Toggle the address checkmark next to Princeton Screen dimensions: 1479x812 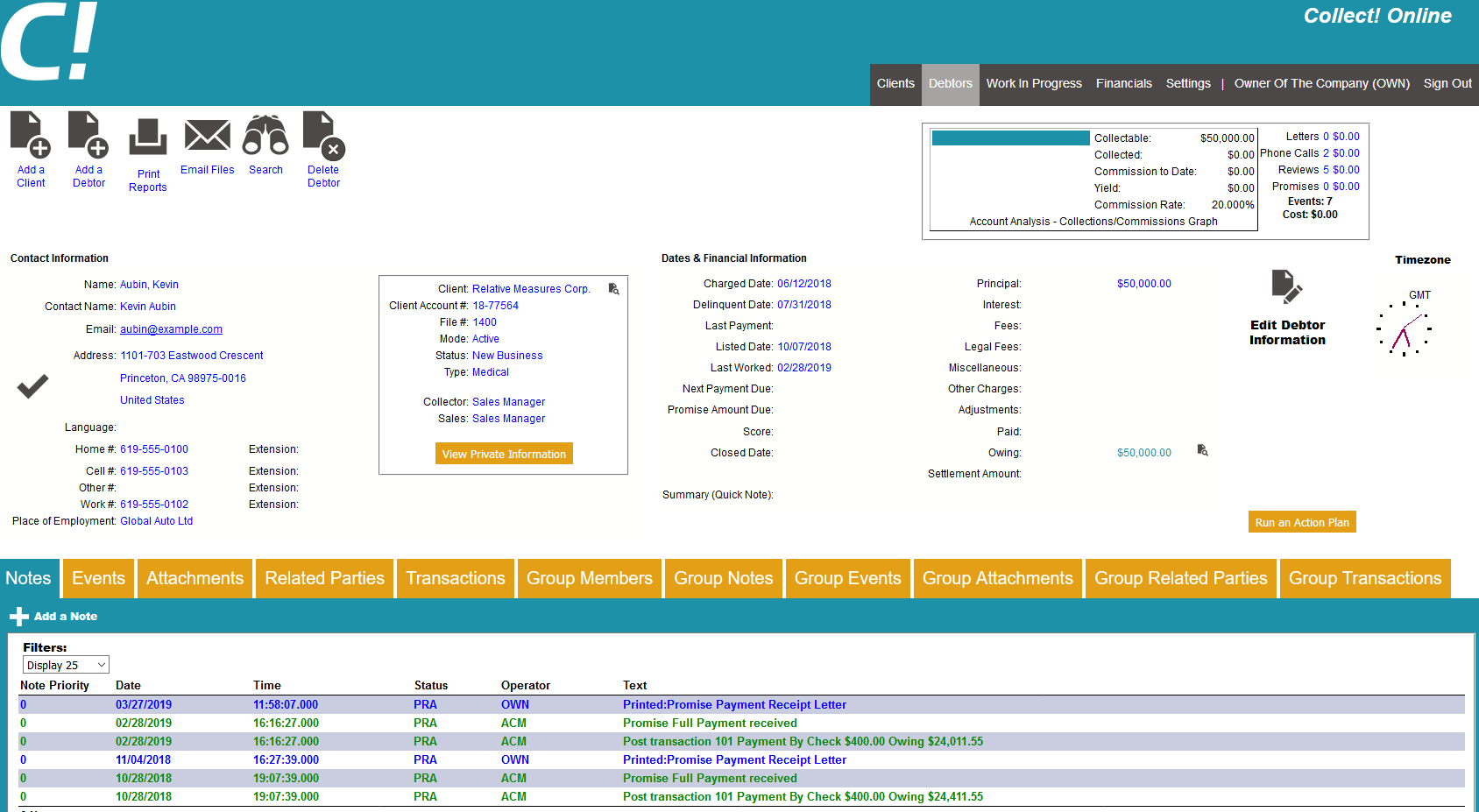[x=33, y=385]
